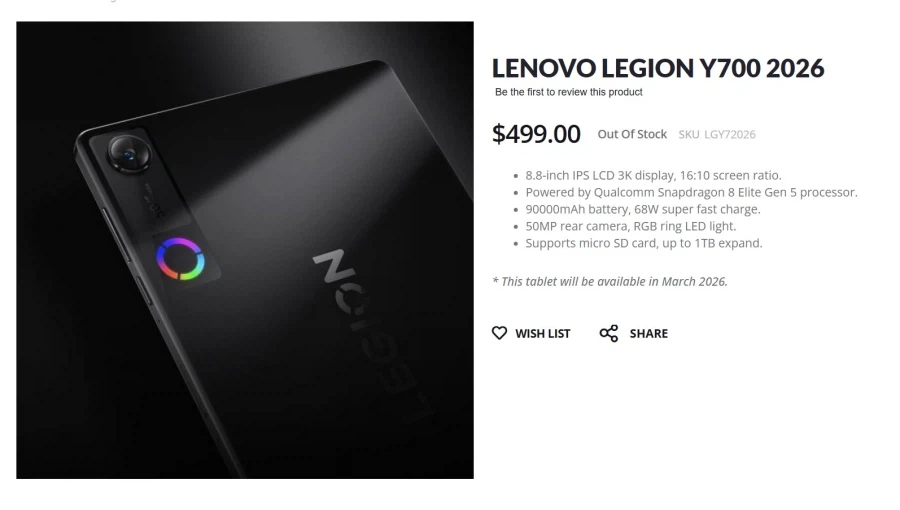Click the Out Of Stock status label

[632, 134]
